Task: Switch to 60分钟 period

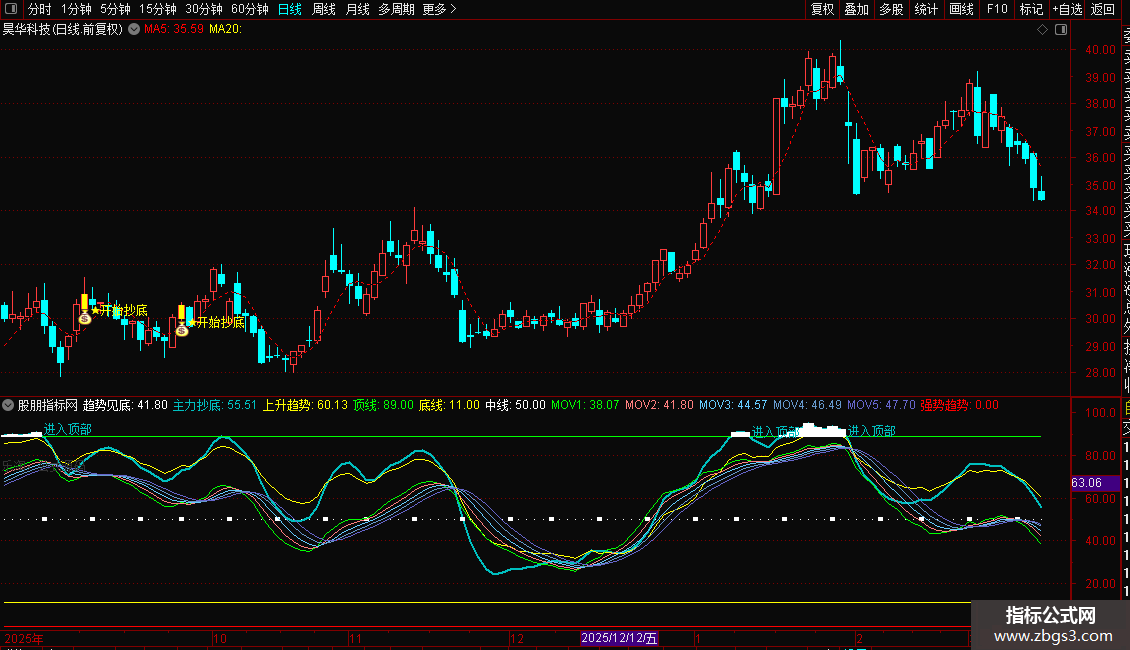Action: coord(250,9)
